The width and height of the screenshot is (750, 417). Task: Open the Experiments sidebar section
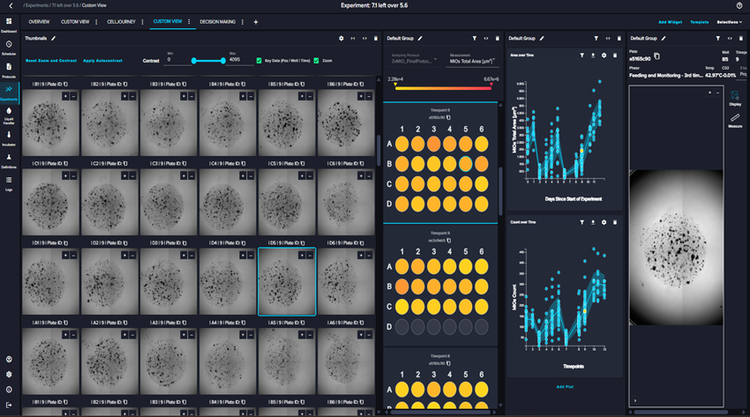(x=9, y=92)
